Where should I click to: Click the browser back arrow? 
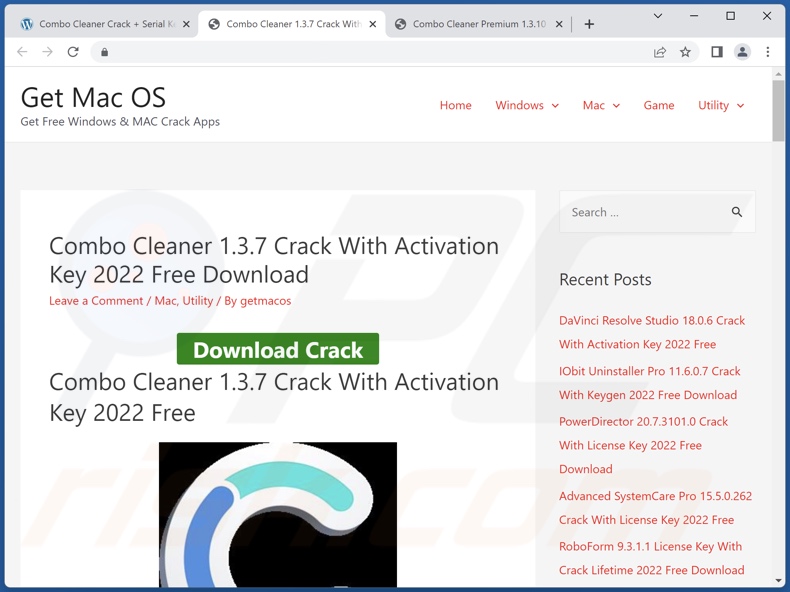(x=22, y=52)
